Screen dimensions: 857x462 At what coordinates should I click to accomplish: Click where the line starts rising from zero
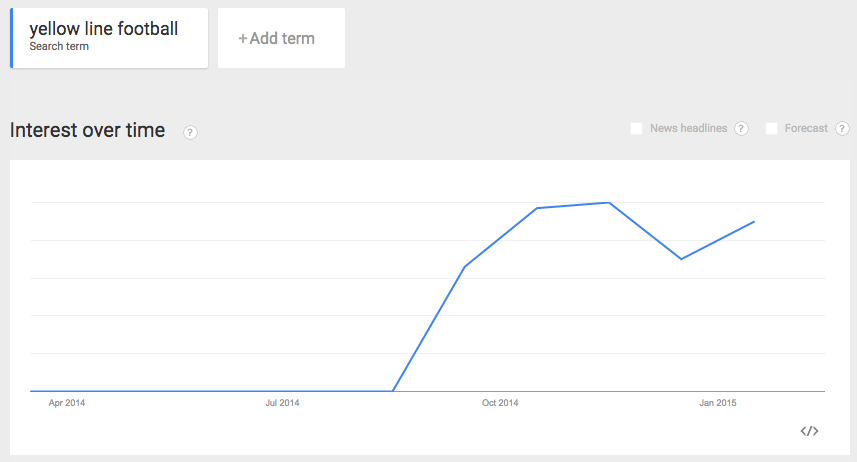click(x=393, y=390)
